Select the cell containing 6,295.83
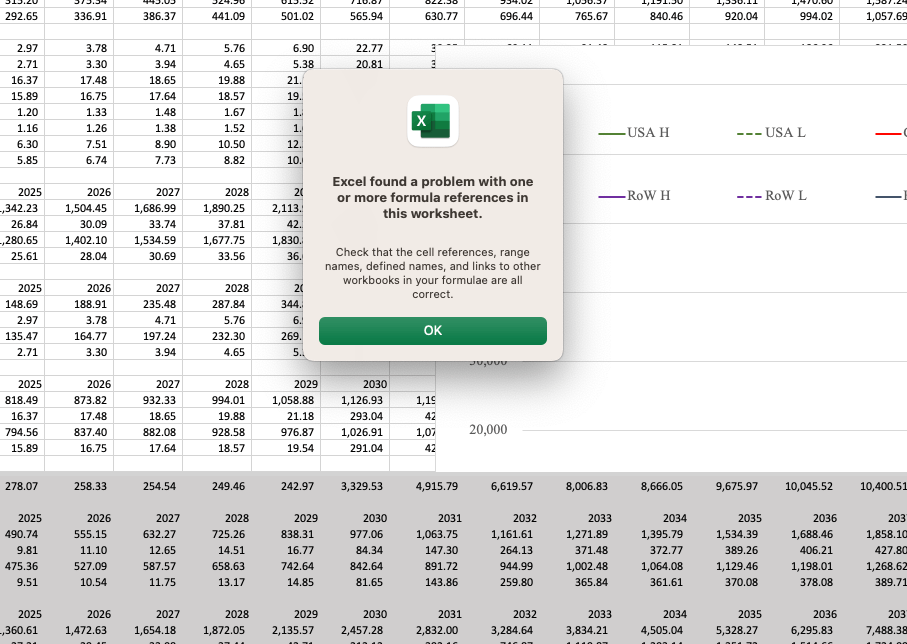Image resolution: width=907 pixels, height=644 pixels. coord(802,631)
